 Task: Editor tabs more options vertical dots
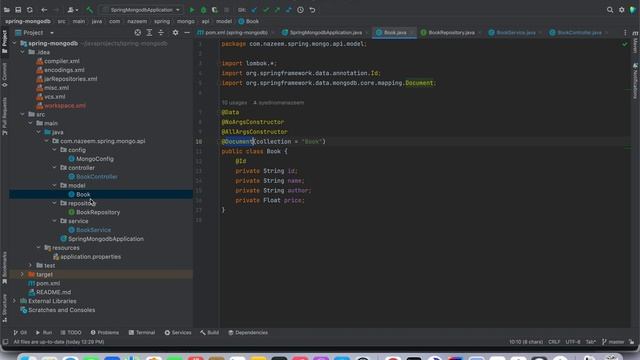coord(625,33)
